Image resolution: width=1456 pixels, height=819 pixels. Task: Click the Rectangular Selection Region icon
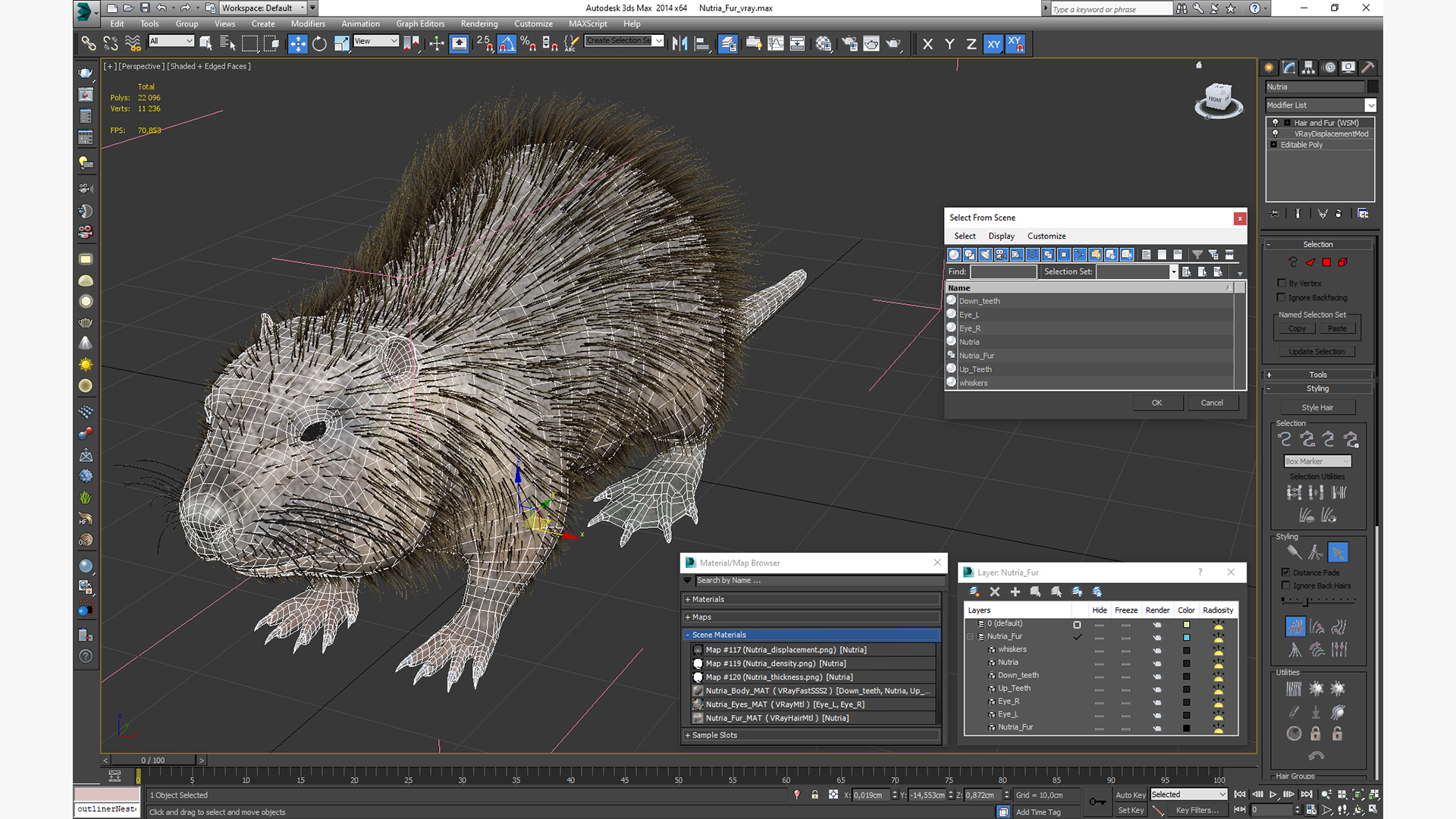click(x=249, y=44)
